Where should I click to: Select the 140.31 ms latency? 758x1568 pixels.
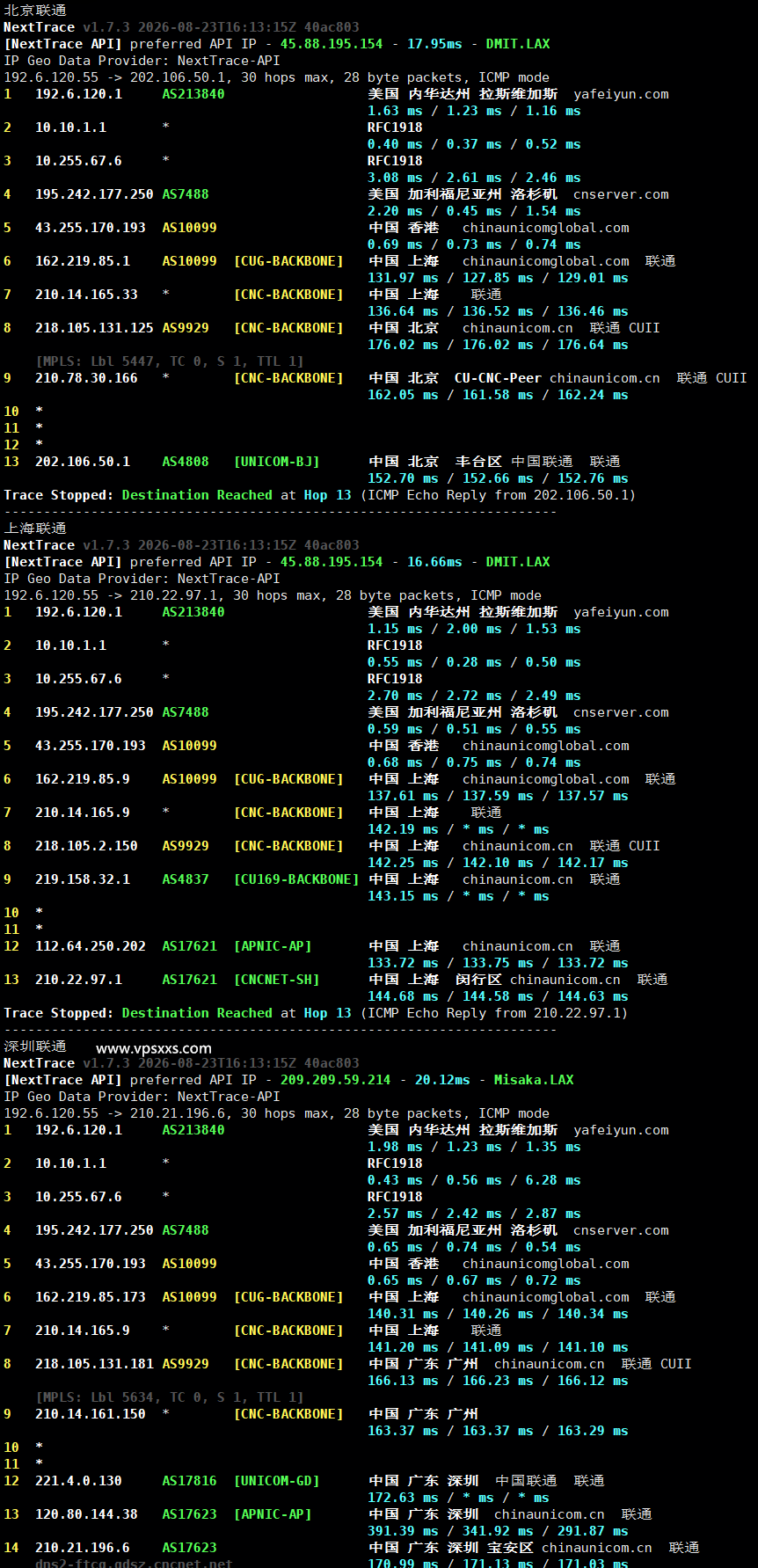click(403, 1314)
